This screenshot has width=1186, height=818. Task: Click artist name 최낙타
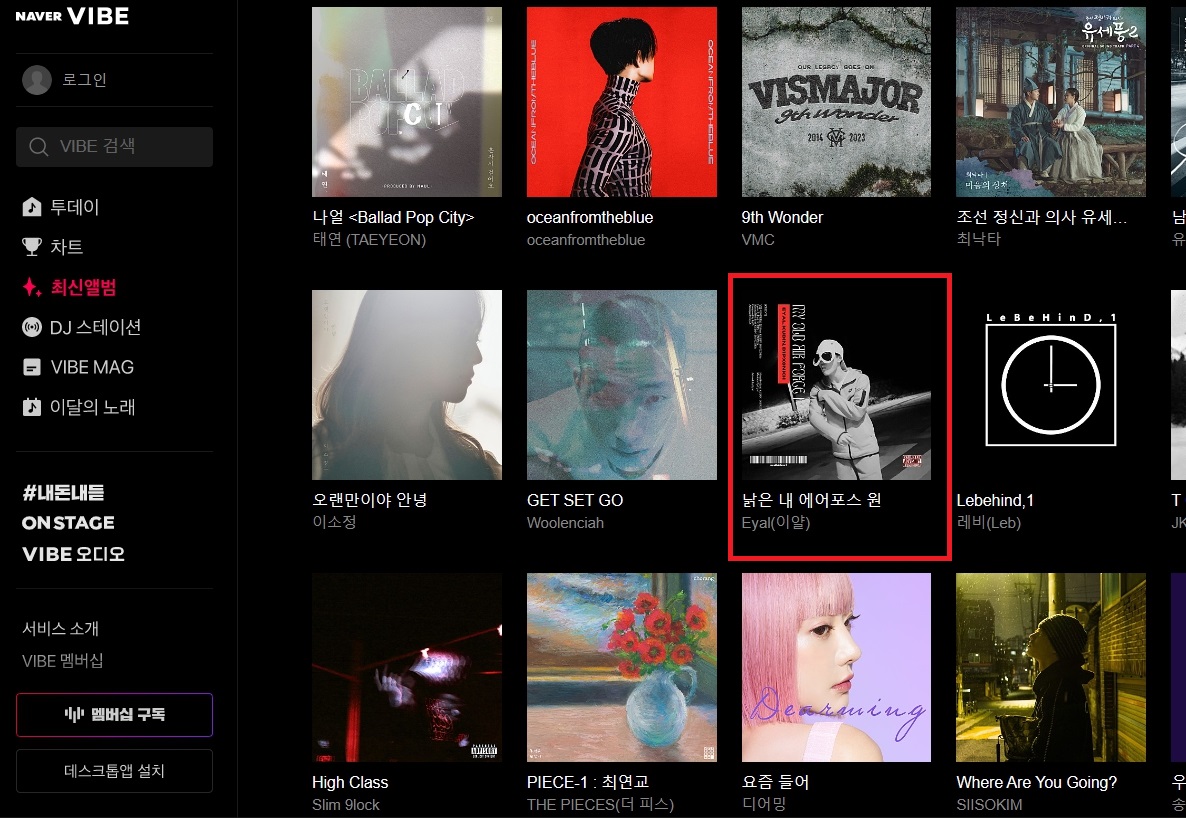tap(979, 240)
